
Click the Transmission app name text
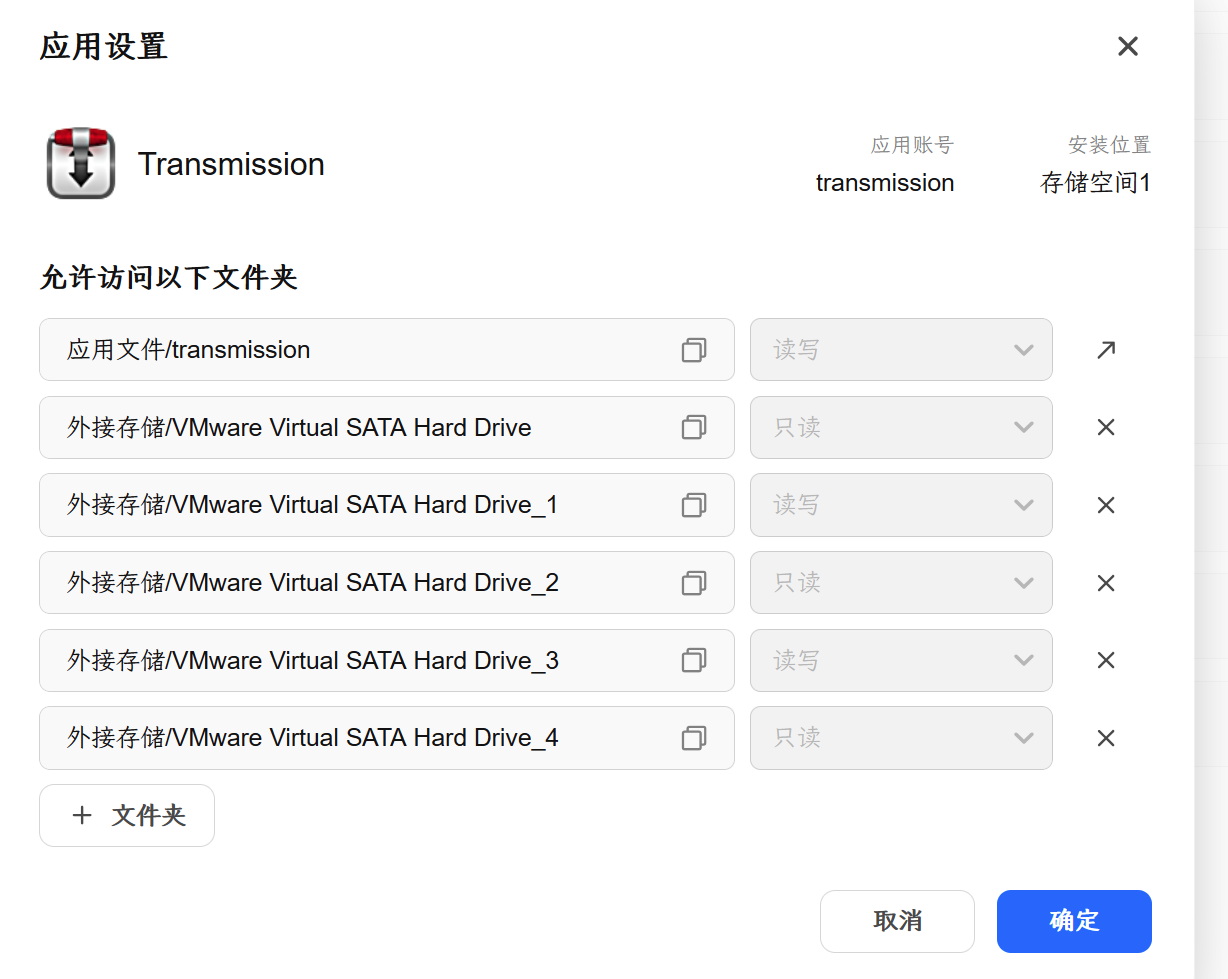click(x=231, y=164)
